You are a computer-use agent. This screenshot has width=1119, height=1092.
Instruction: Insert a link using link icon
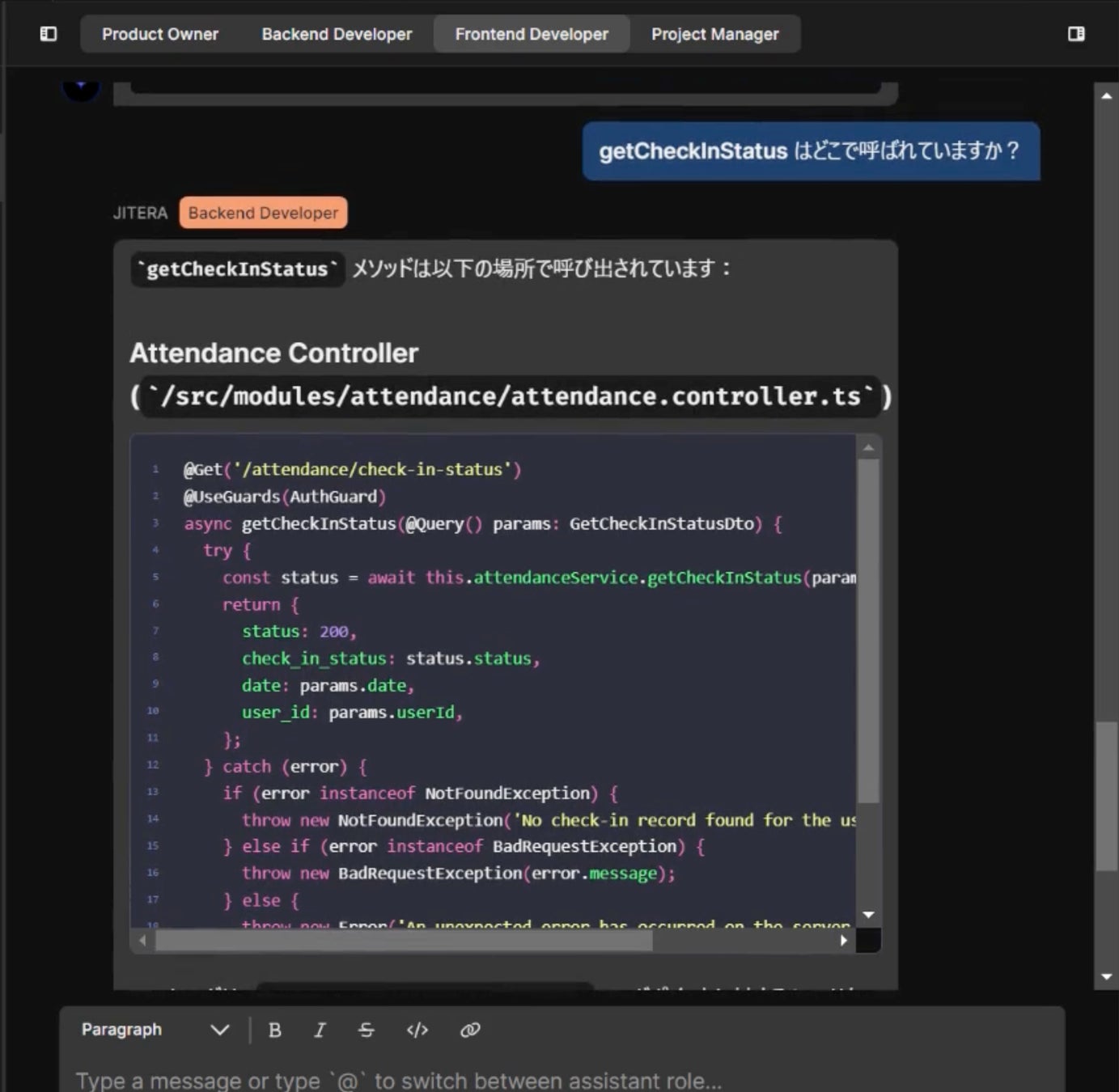(x=470, y=1030)
